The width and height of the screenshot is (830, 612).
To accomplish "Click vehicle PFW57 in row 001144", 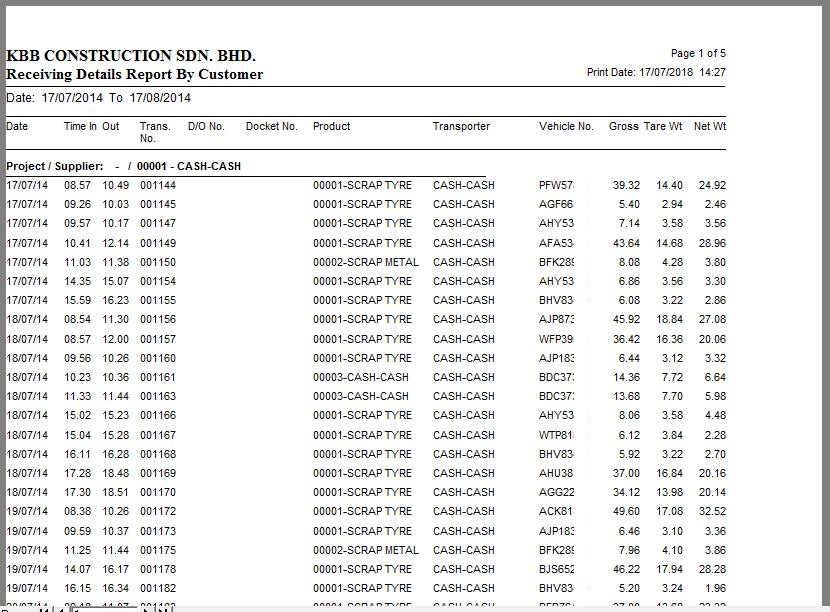I will click(x=556, y=185).
